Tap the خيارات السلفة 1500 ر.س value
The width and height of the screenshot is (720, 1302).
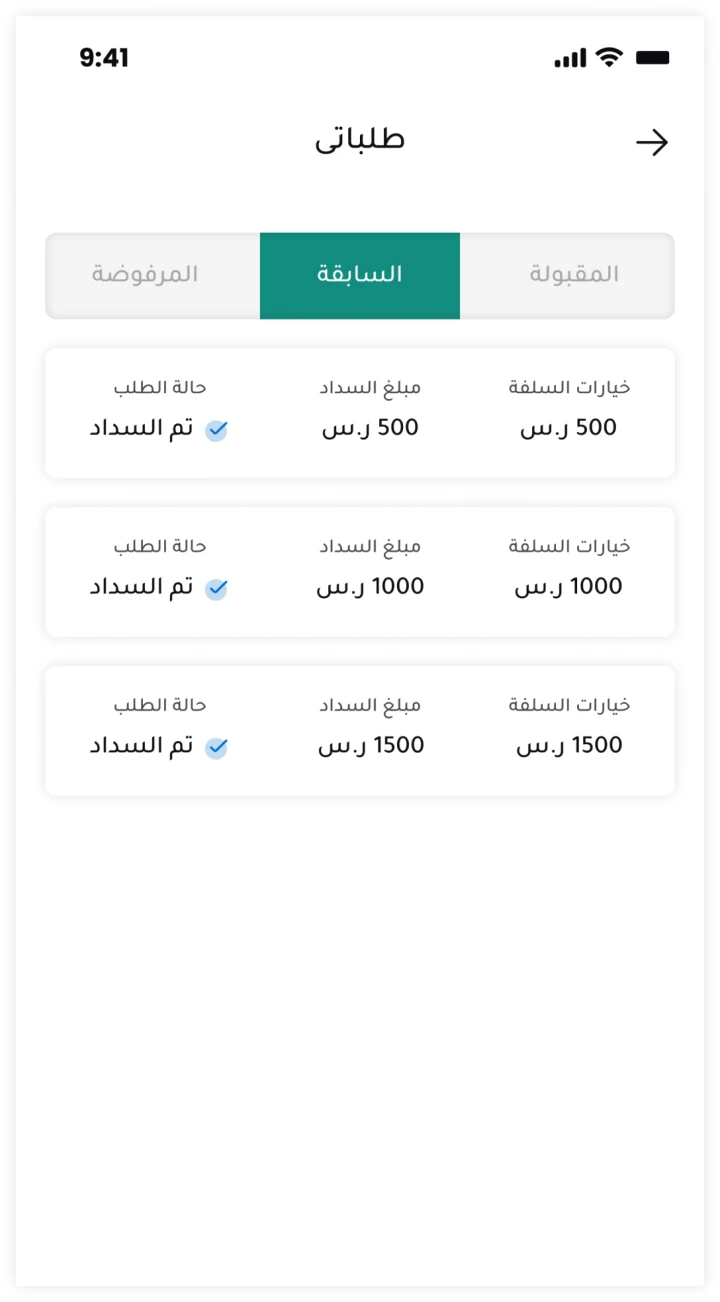pos(569,746)
